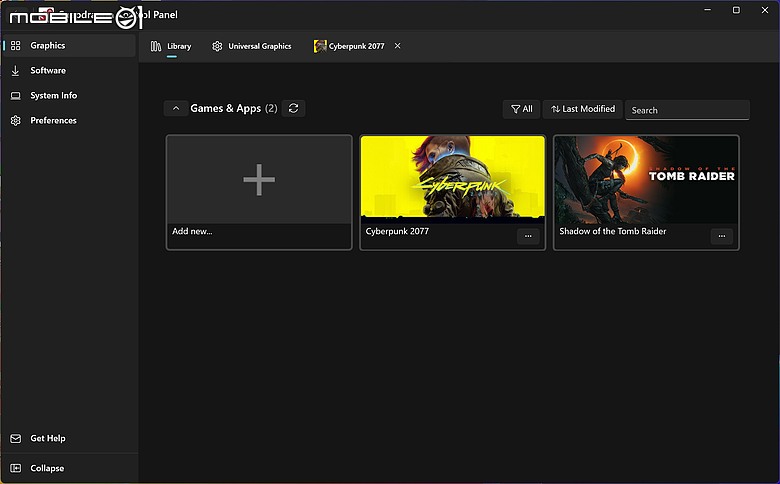
Task: Open System Info in sidebar
Action: pos(68,96)
